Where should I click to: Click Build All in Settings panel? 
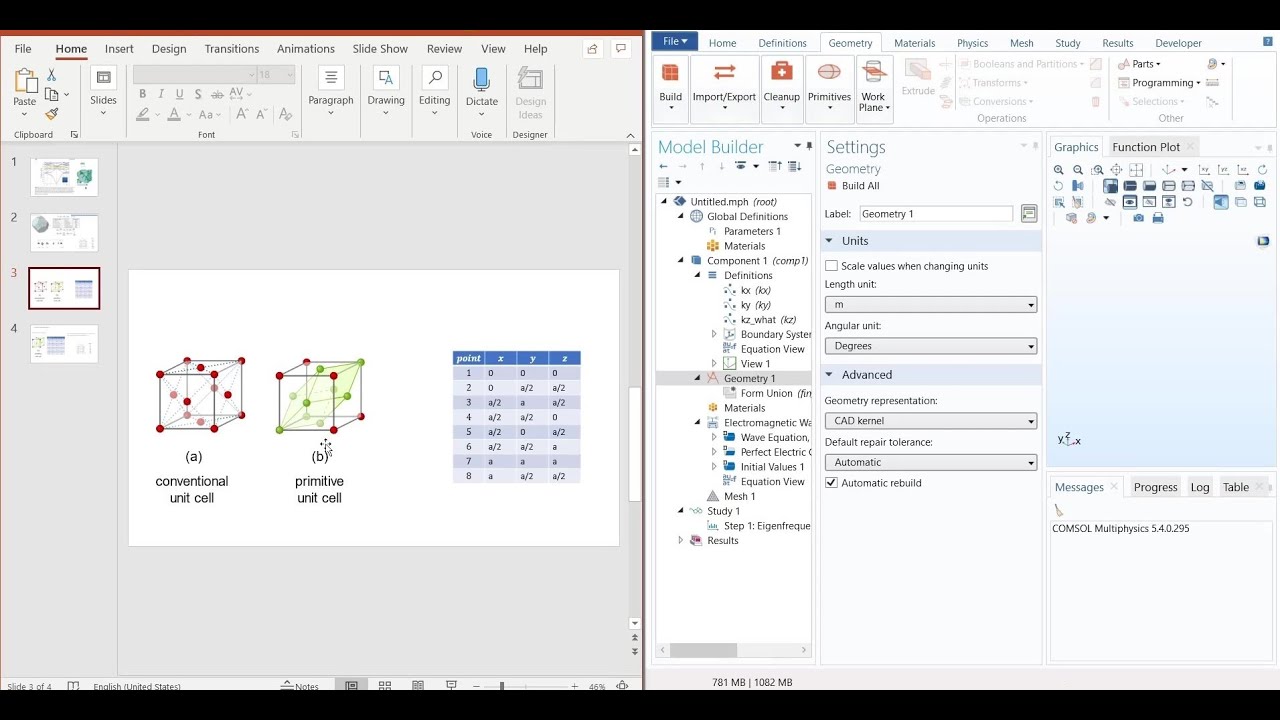(853, 186)
